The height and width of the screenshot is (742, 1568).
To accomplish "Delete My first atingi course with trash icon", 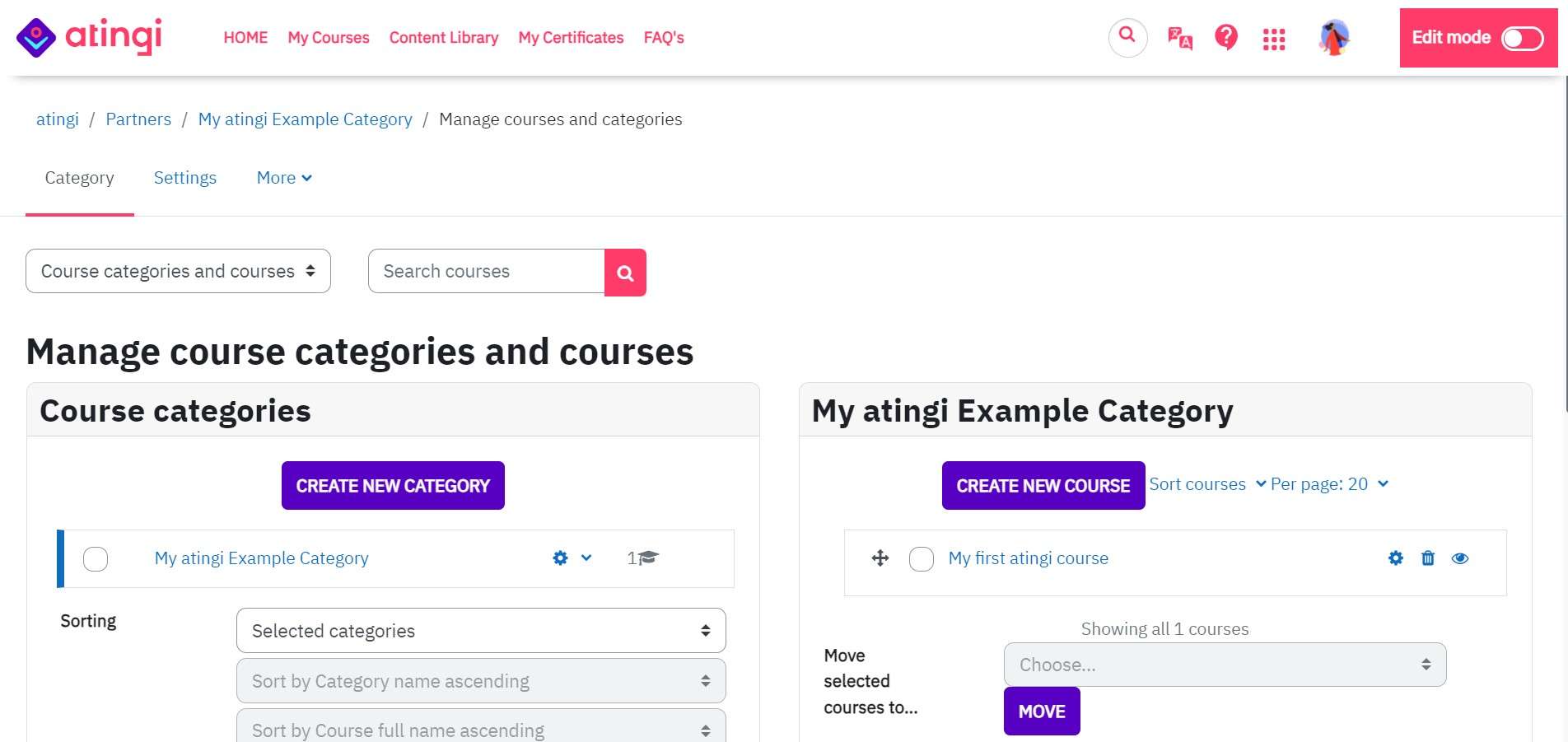I will [1428, 558].
